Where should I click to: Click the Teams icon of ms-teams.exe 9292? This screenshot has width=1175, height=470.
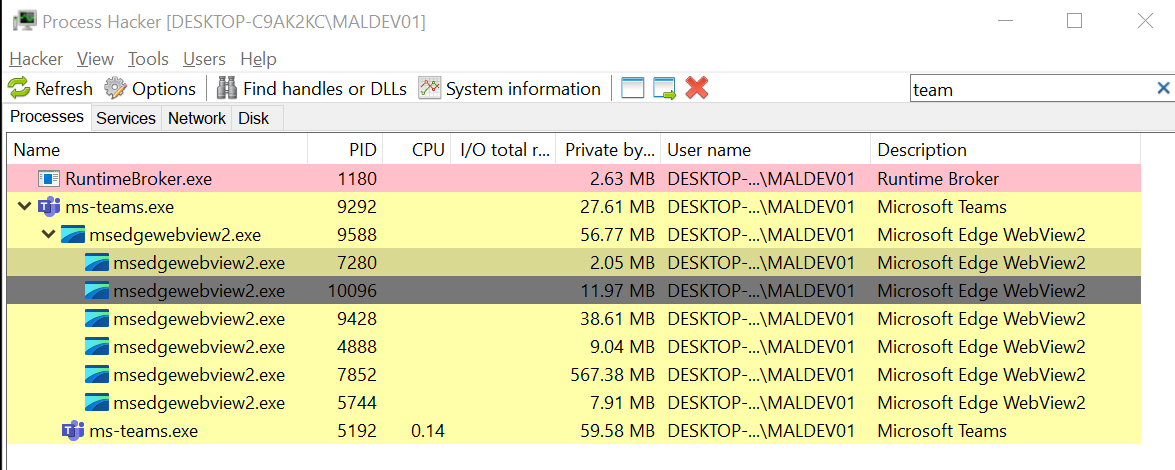coord(49,207)
